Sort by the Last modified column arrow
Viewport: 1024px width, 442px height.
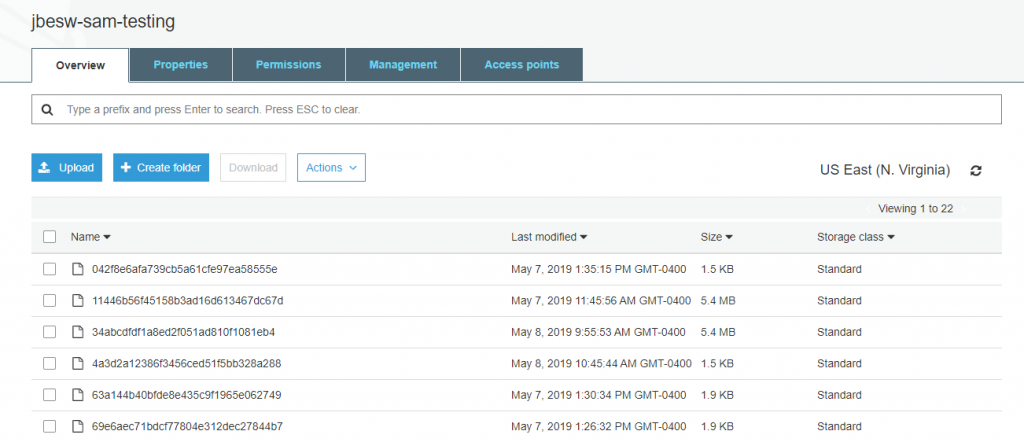(x=584, y=237)
